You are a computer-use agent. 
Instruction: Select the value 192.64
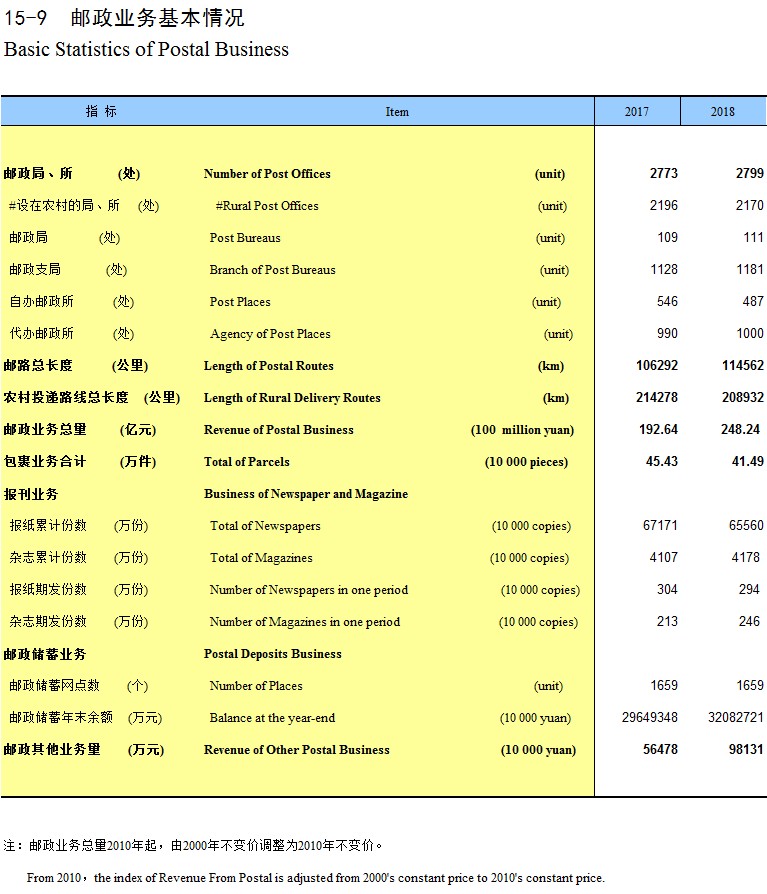click(x=659, y=429)
